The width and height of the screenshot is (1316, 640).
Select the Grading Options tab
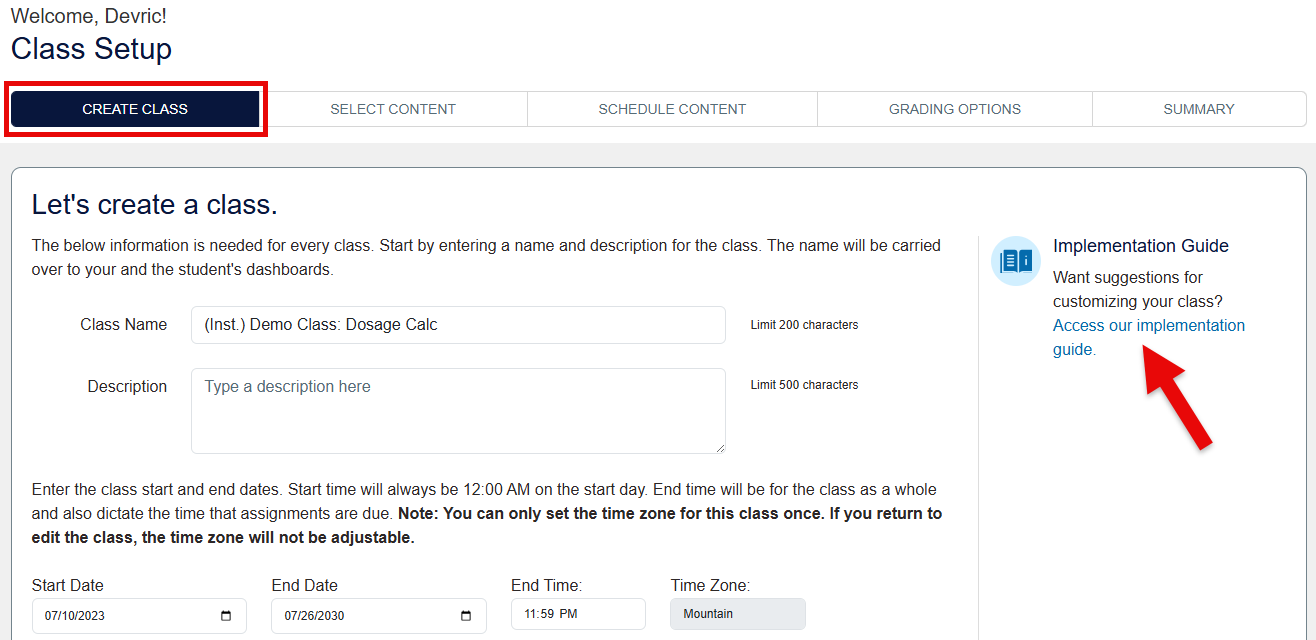point(955,109)
